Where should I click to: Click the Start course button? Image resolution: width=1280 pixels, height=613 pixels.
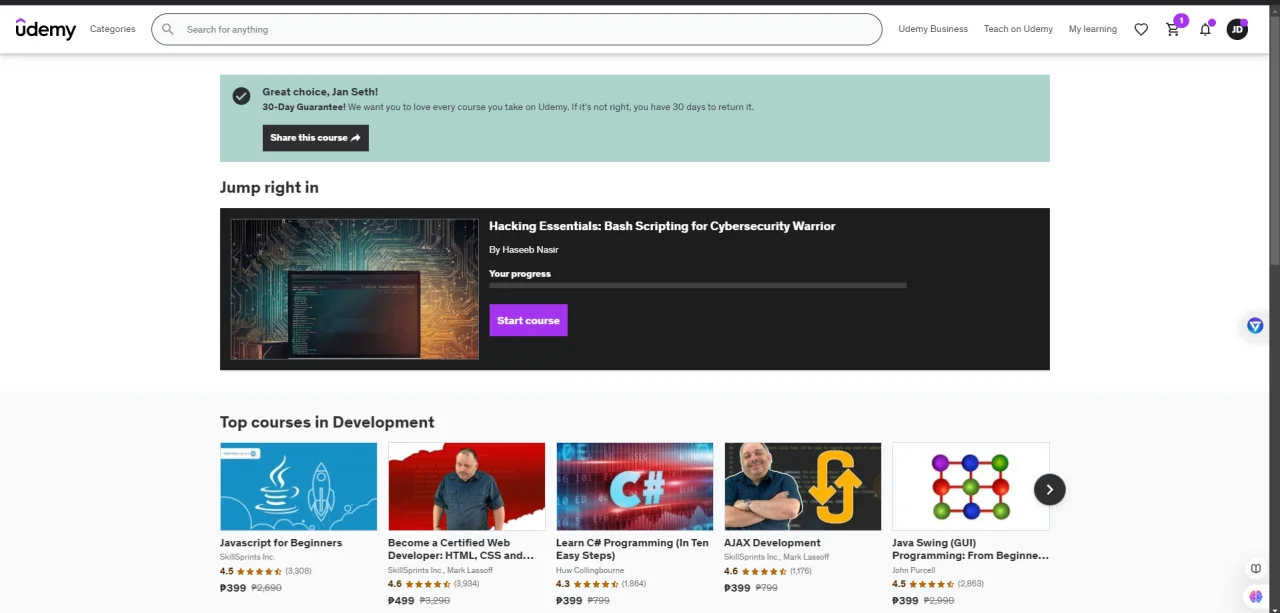click(528, 320)
